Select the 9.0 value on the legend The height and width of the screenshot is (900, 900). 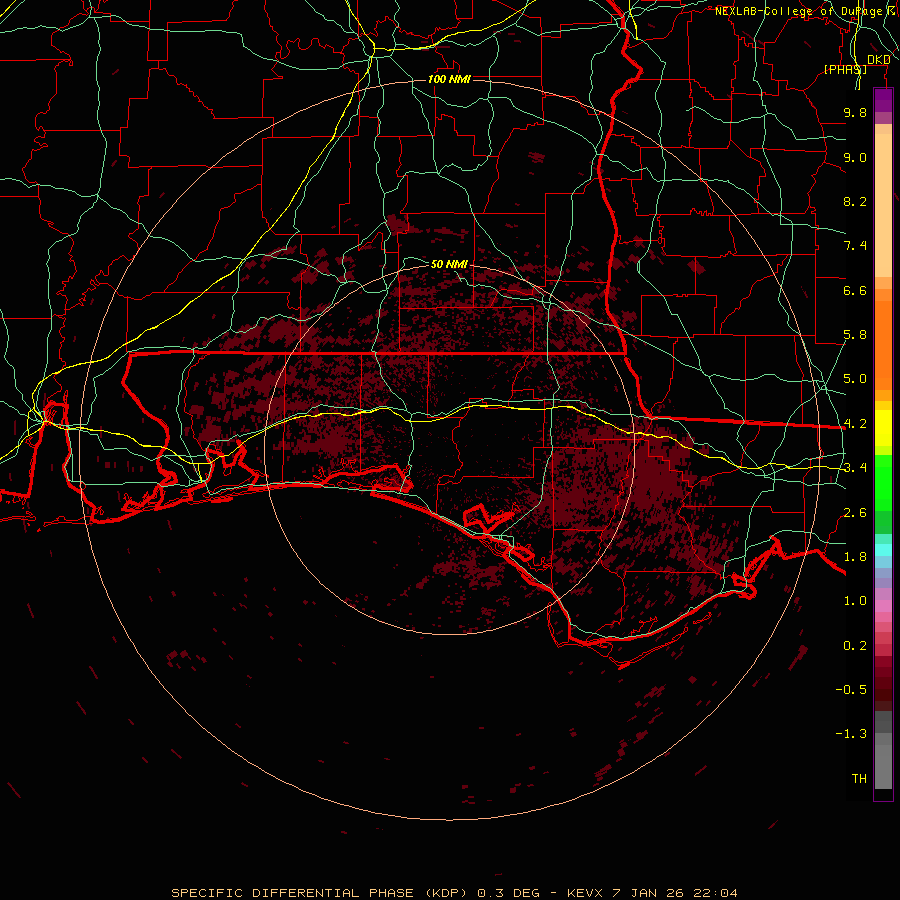click(855, 158)
